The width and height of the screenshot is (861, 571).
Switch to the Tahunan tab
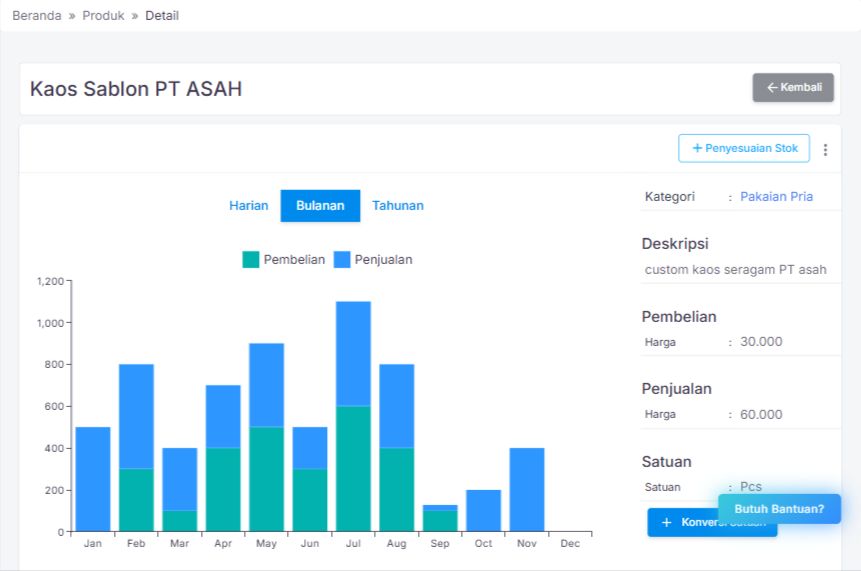pos(398,206)
